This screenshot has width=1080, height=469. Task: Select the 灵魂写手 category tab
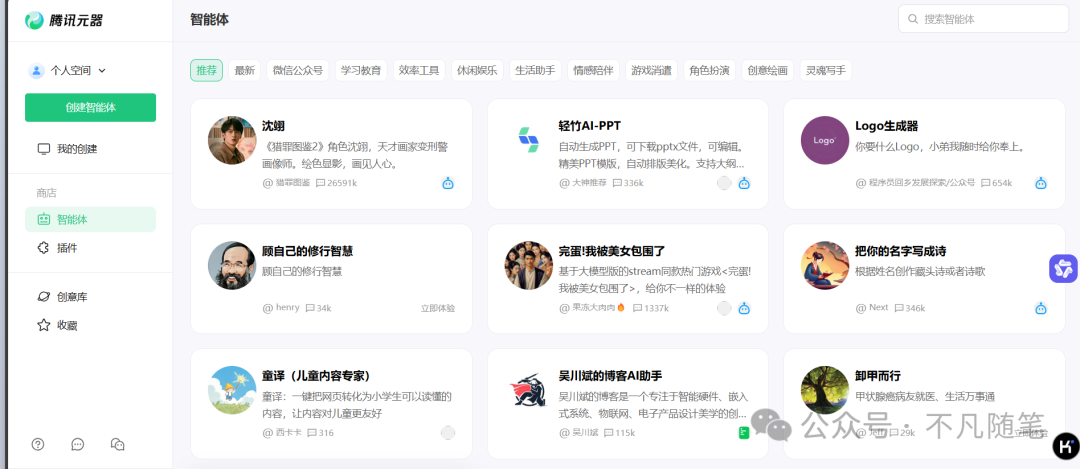coord(826,70)
